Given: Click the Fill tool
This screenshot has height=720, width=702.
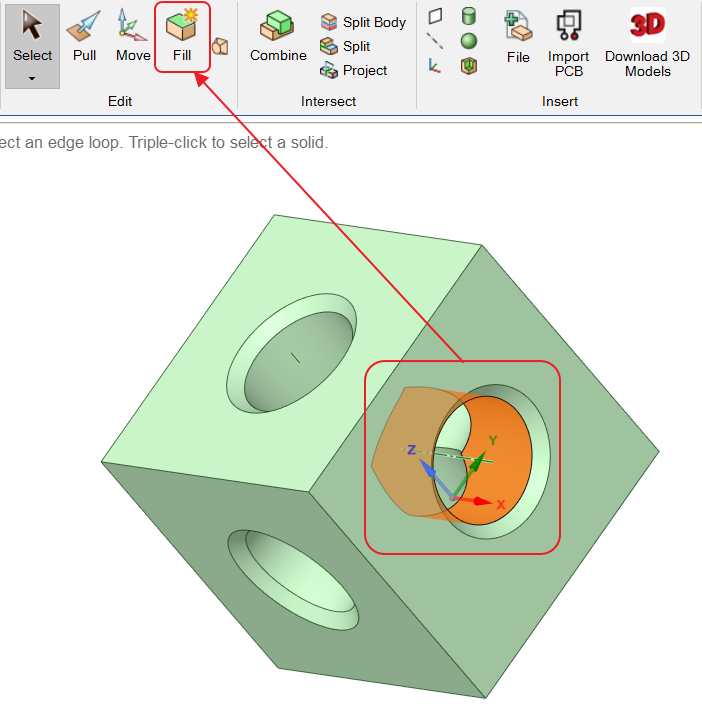Looking at the screenshot, I should (x=182, y=37).
